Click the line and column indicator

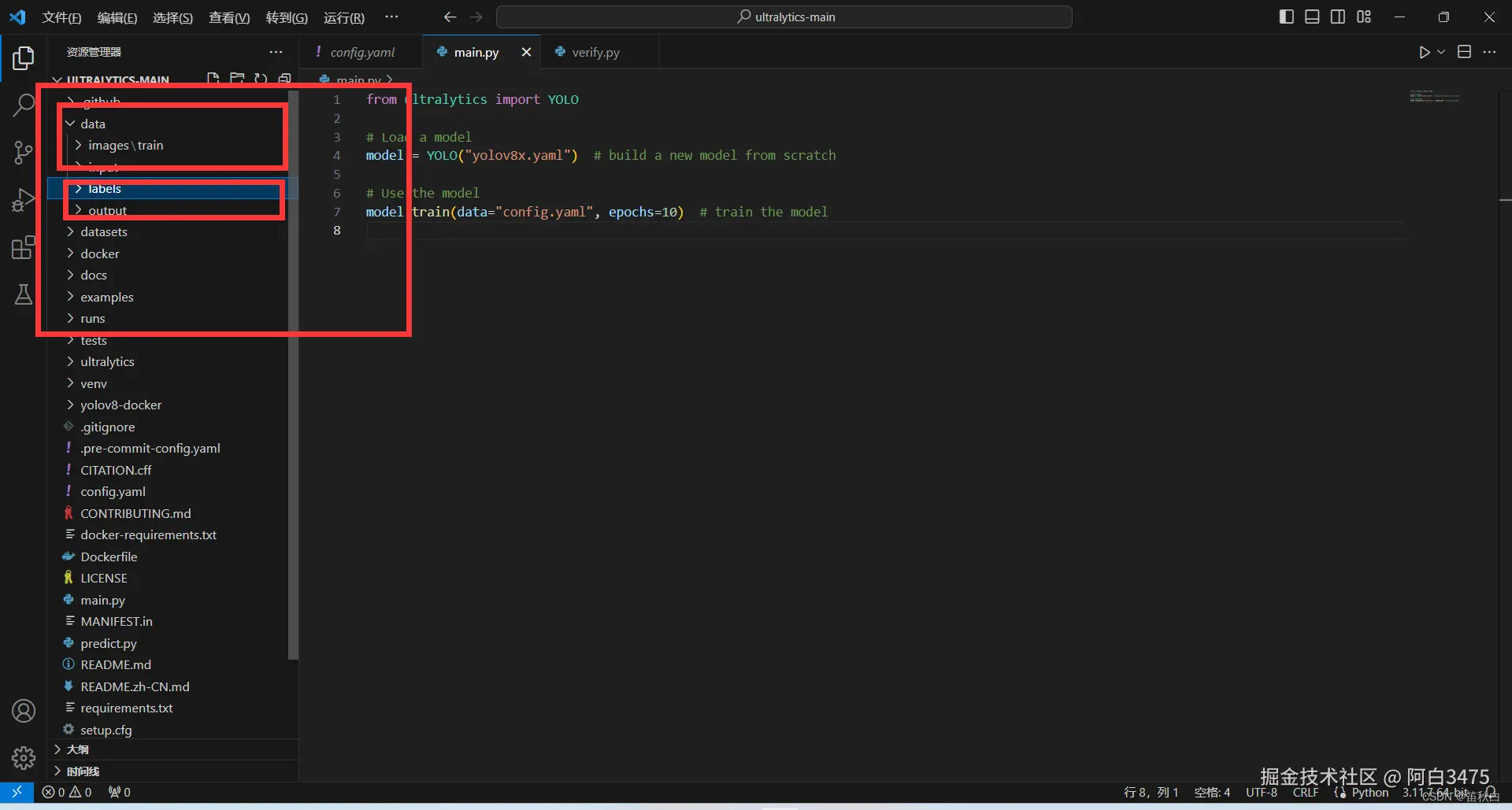point(1151,793)
